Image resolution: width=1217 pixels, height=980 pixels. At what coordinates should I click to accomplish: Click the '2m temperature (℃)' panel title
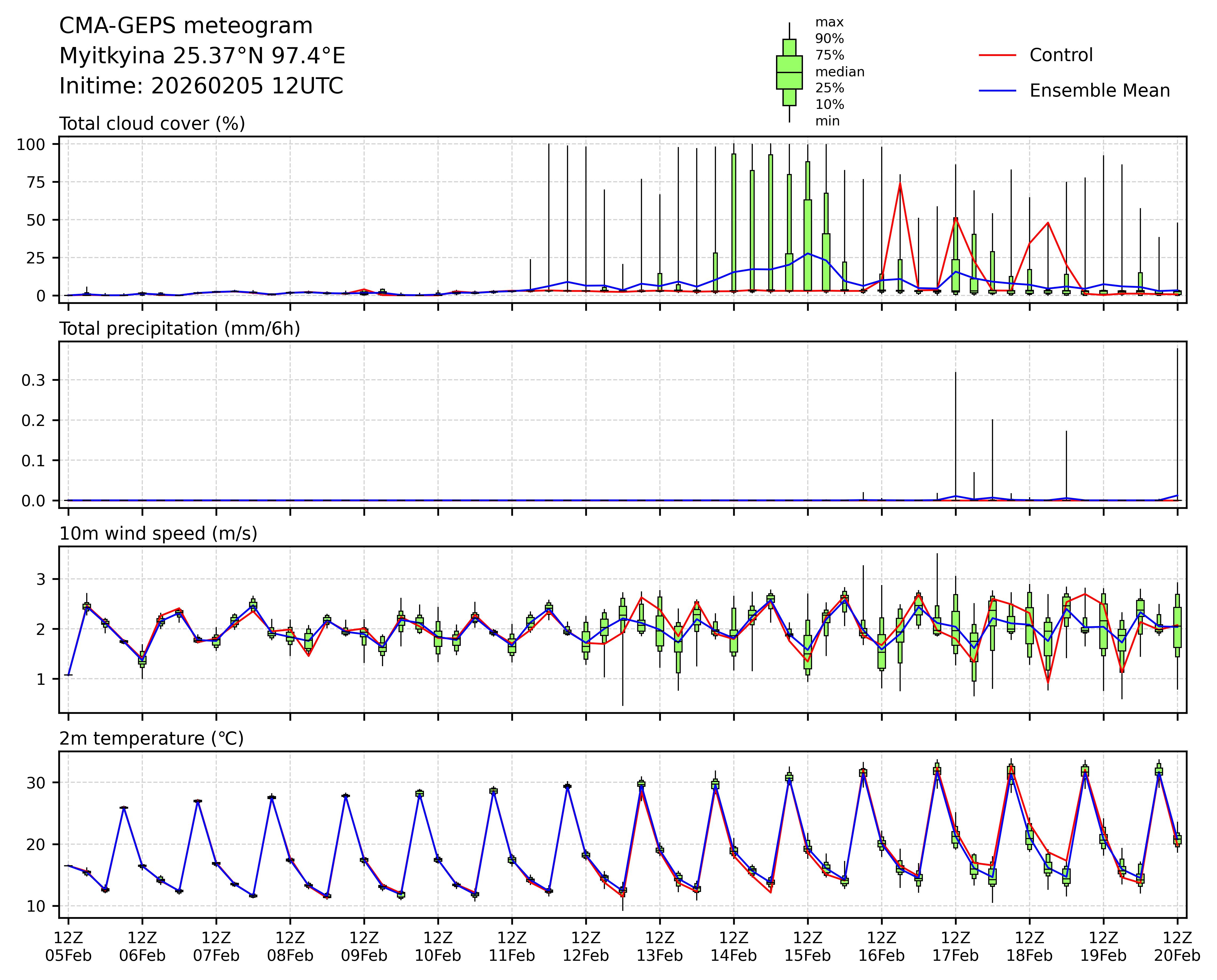coord(151,738)
